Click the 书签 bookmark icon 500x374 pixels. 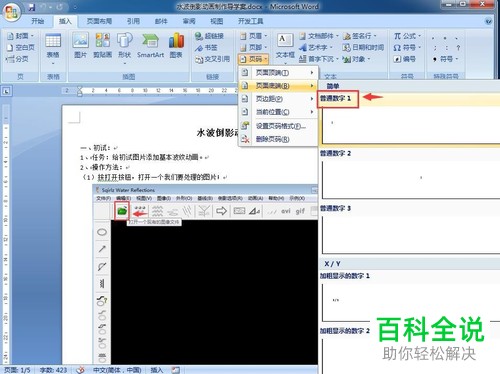pos(206,48)
